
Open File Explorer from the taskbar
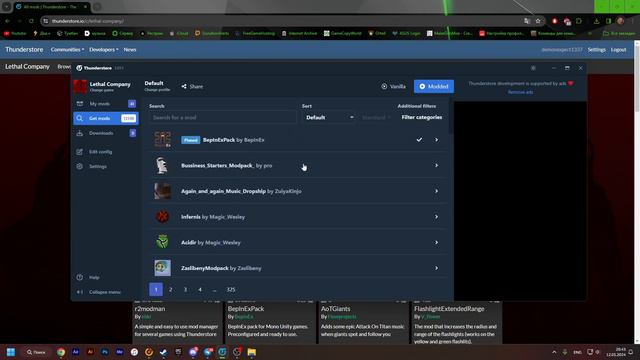252,352
